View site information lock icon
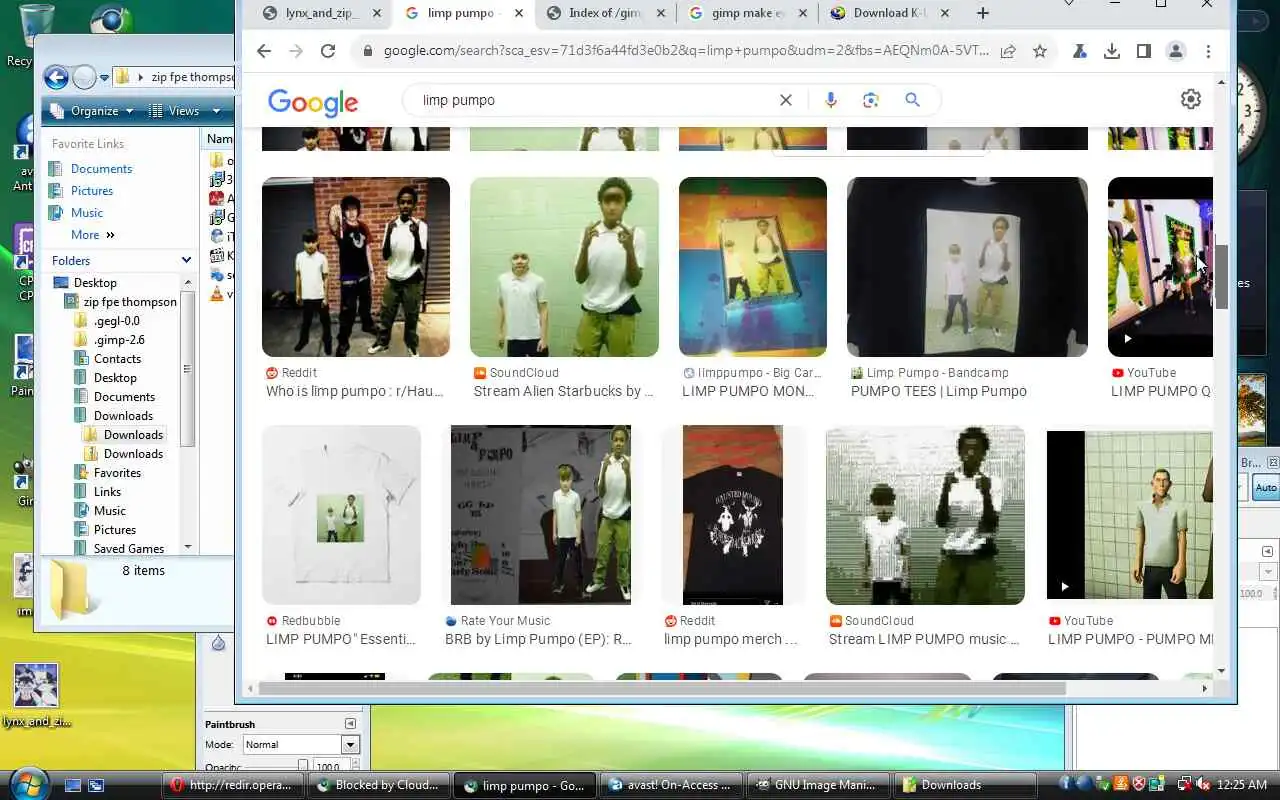Viewport: 1280px width, 800px height. (368, 51)
